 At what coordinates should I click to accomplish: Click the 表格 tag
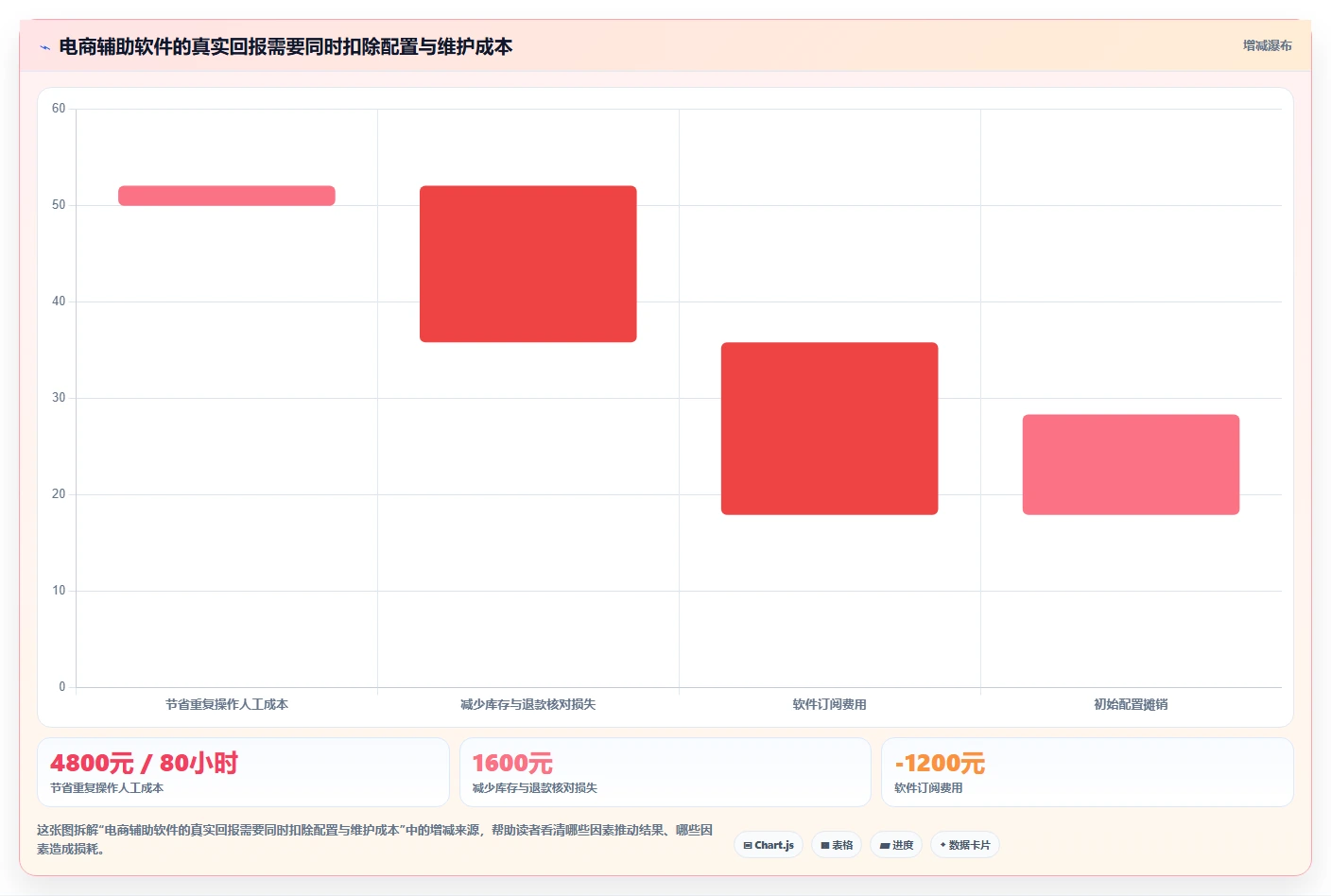pyautogui.click(x=837, y=845)
